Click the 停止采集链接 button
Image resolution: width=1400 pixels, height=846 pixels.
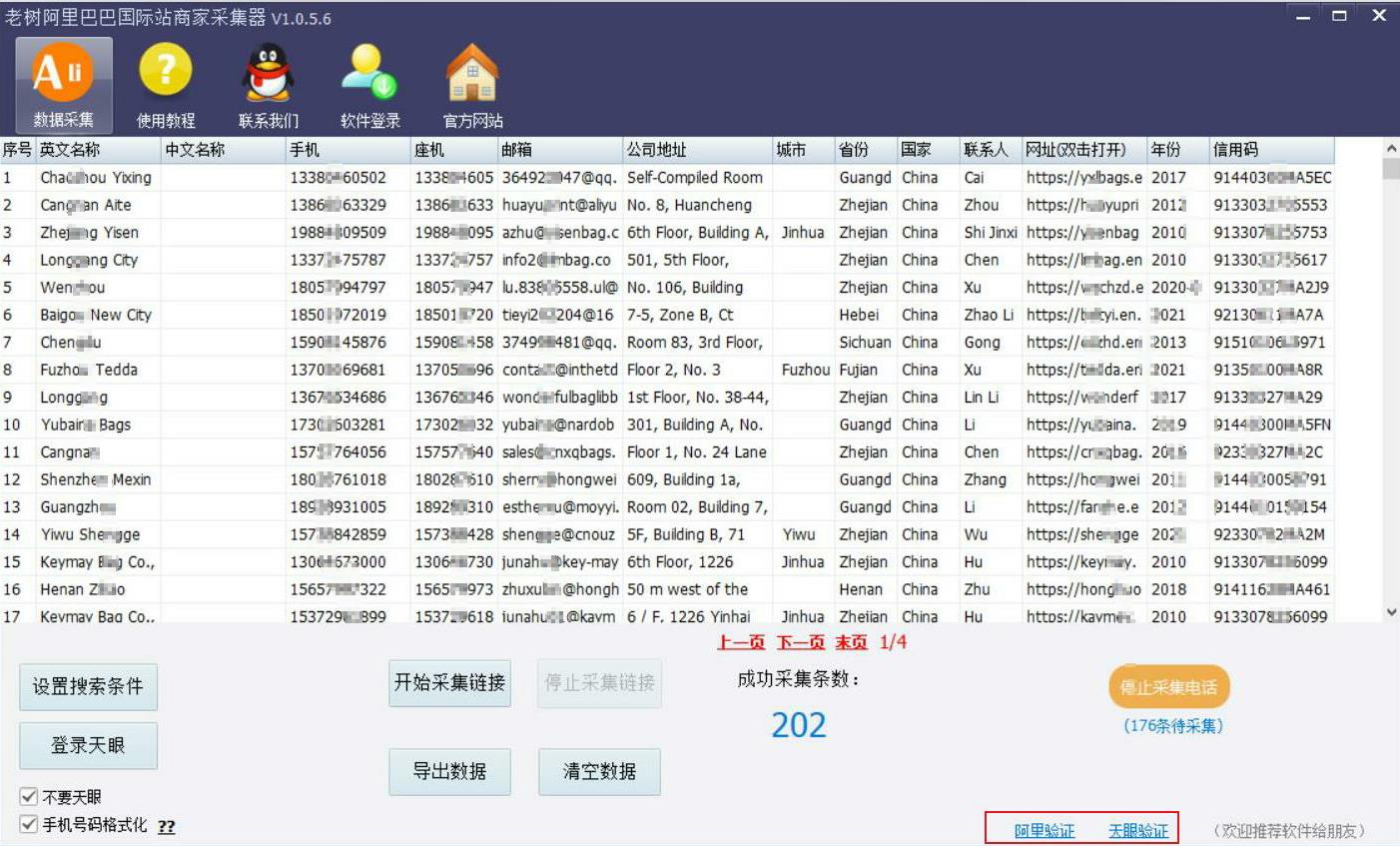599,683
